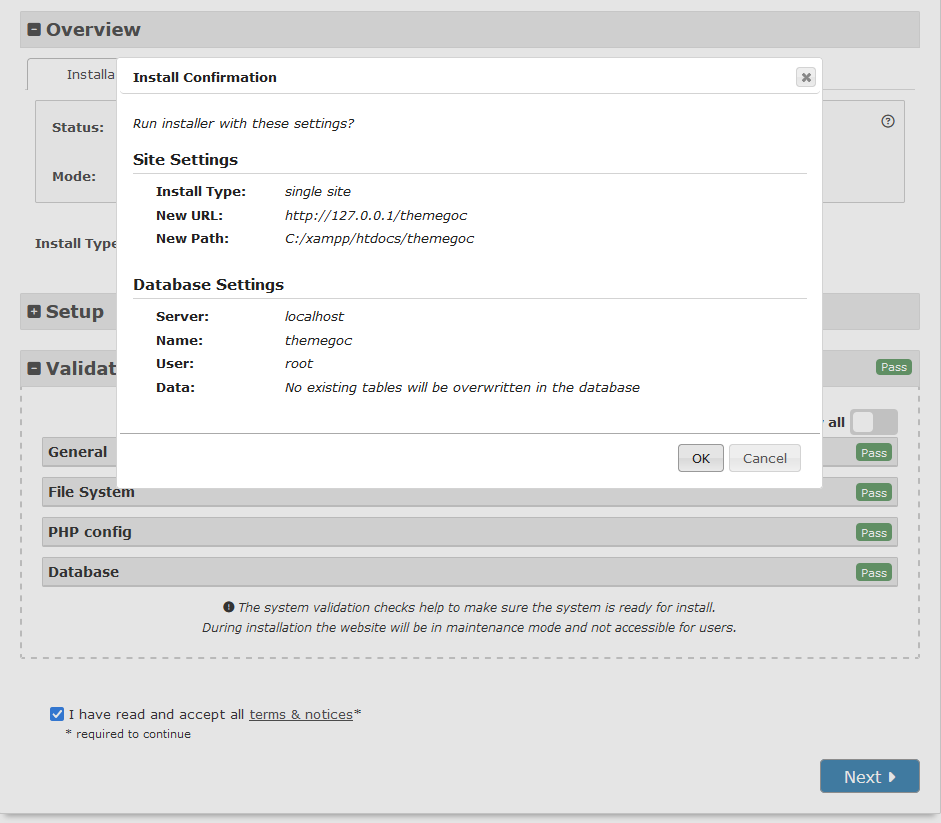Click the 'No existing tables will be overwritten' text
Screen dimensions: 941x823
[x=462, y=387]
